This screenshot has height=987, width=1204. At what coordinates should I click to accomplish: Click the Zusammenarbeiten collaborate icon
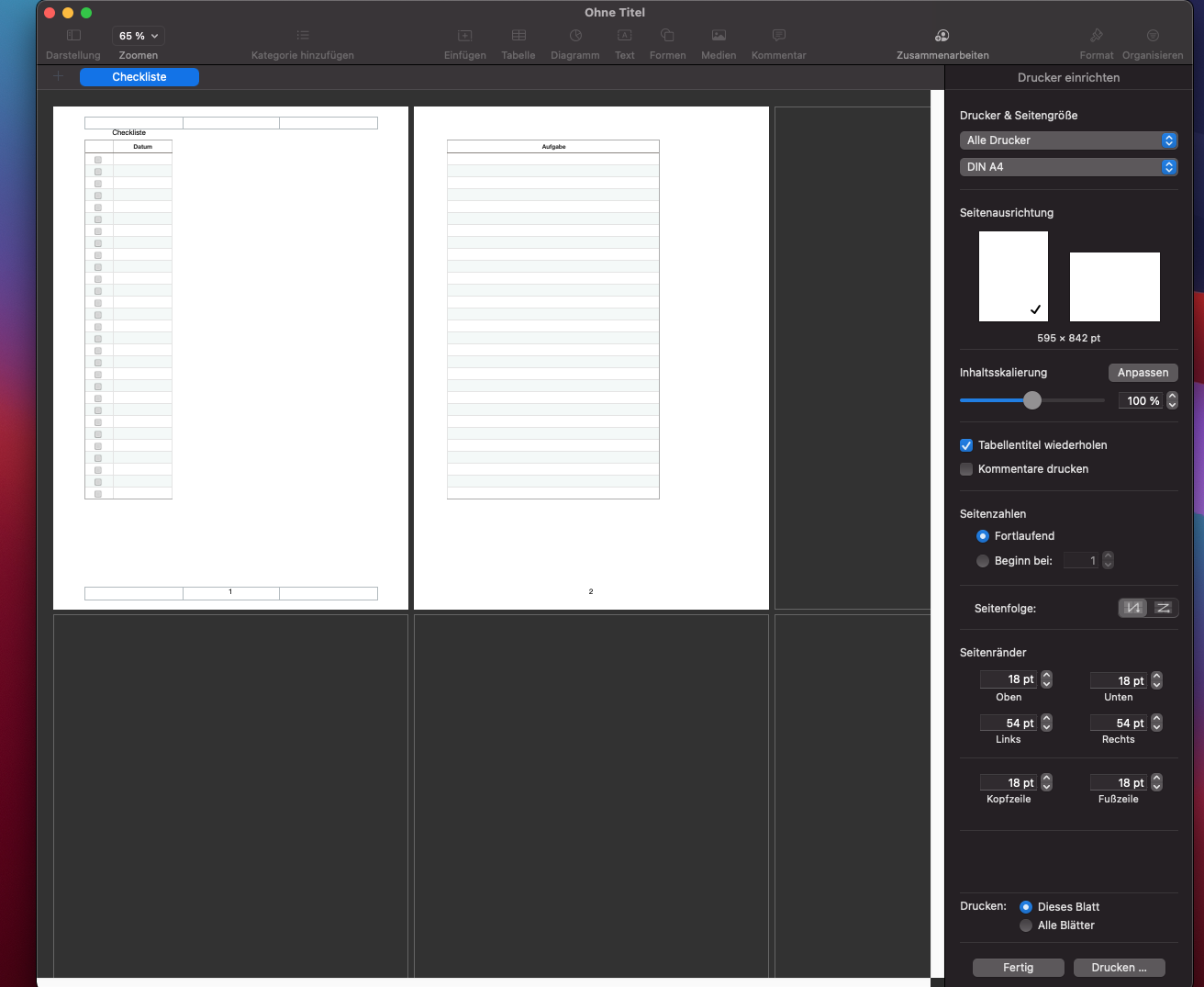pos(942,36)
